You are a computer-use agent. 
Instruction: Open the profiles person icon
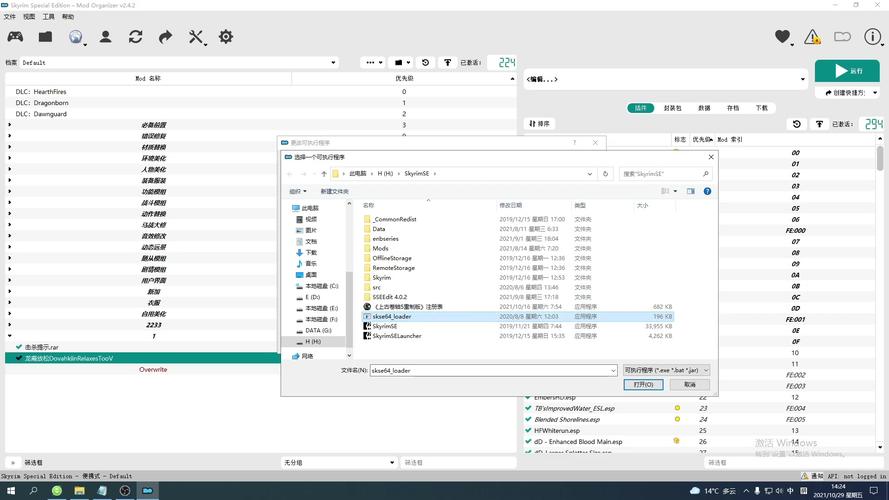[105, 37]
